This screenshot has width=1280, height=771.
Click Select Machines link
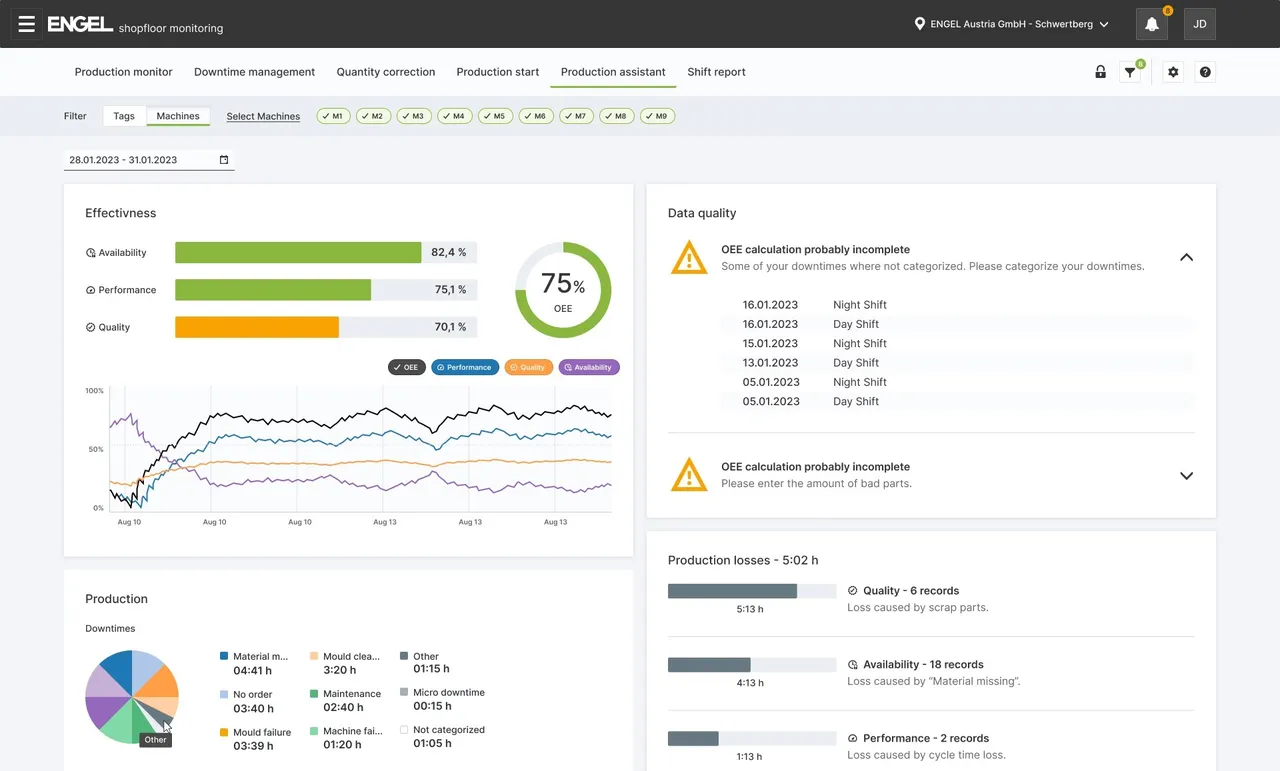coord(263,116)
